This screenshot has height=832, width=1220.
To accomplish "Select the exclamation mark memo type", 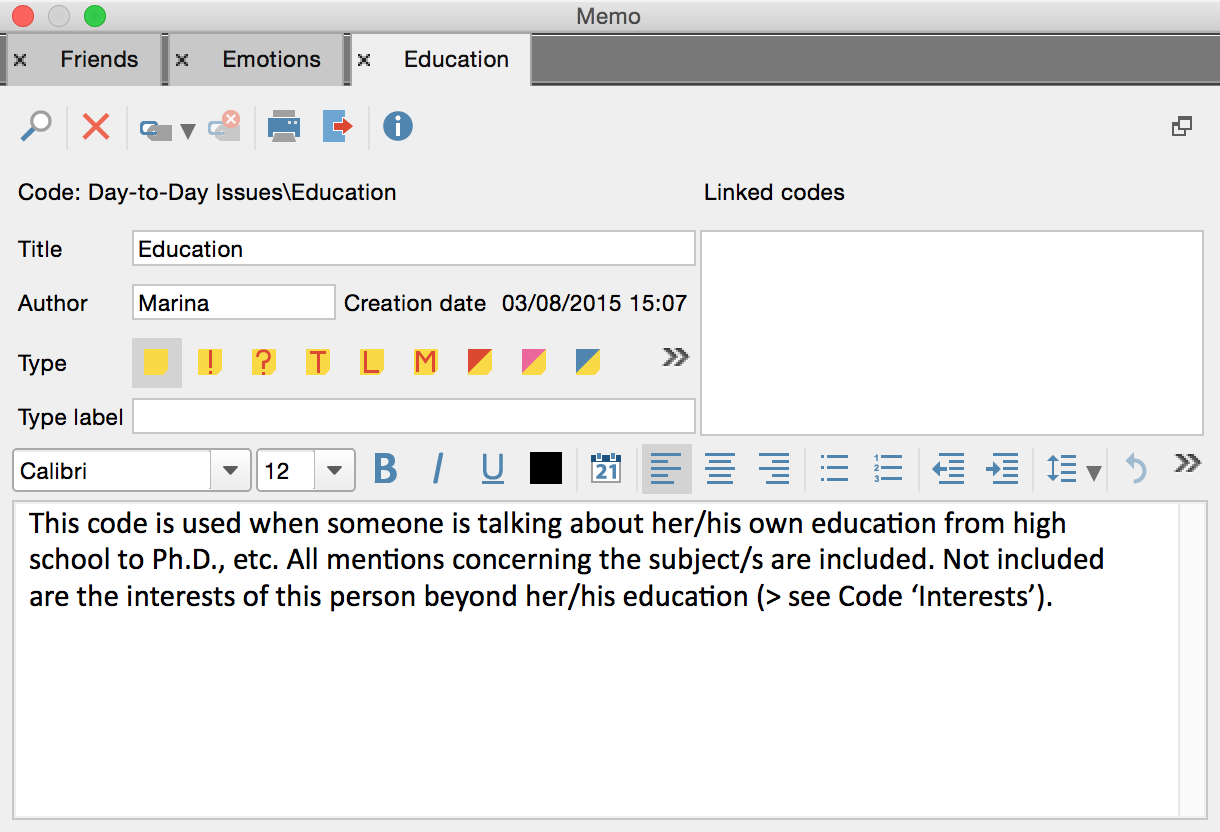I will coord(209,362).
